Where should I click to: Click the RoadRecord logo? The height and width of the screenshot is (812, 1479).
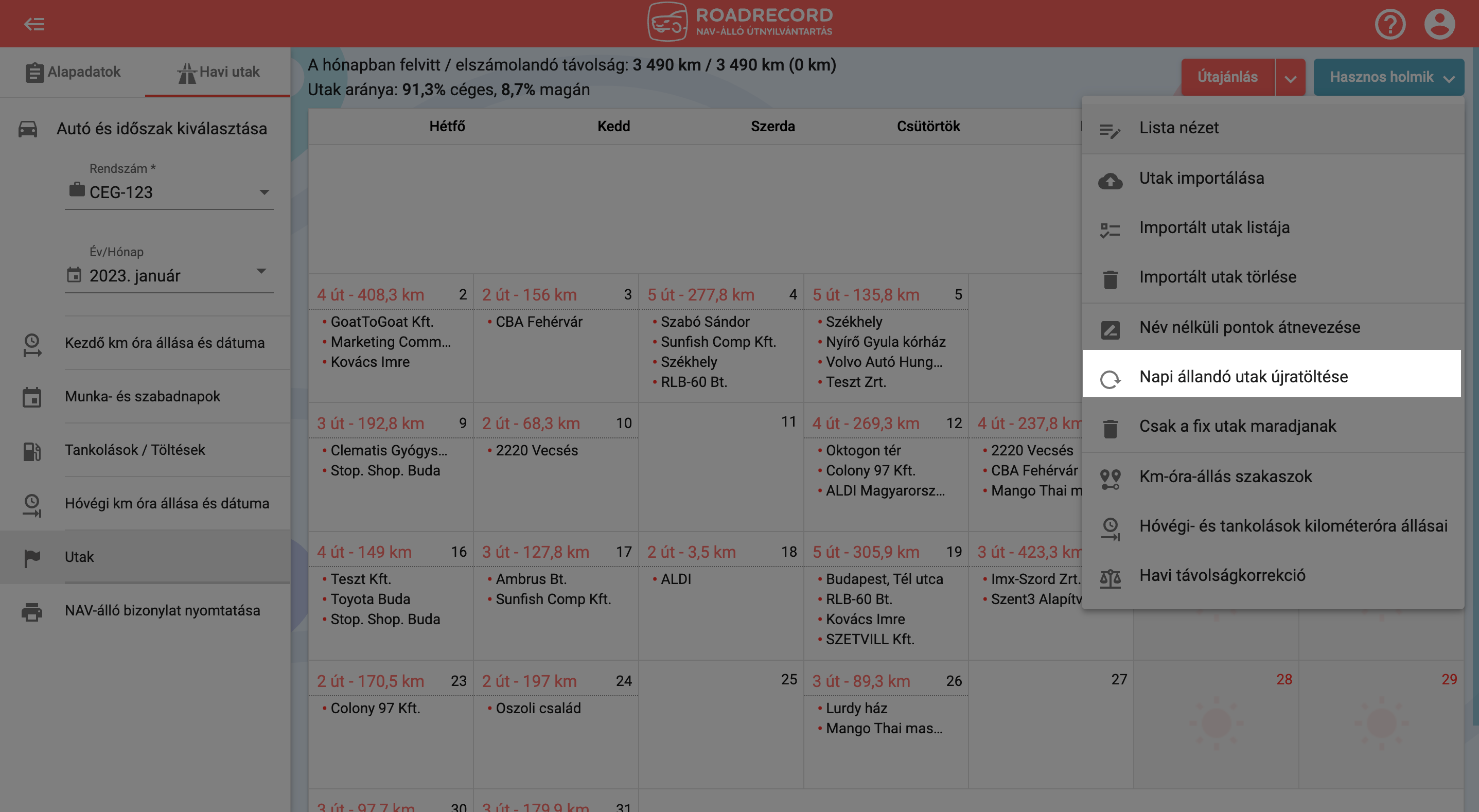coord(739,22)
